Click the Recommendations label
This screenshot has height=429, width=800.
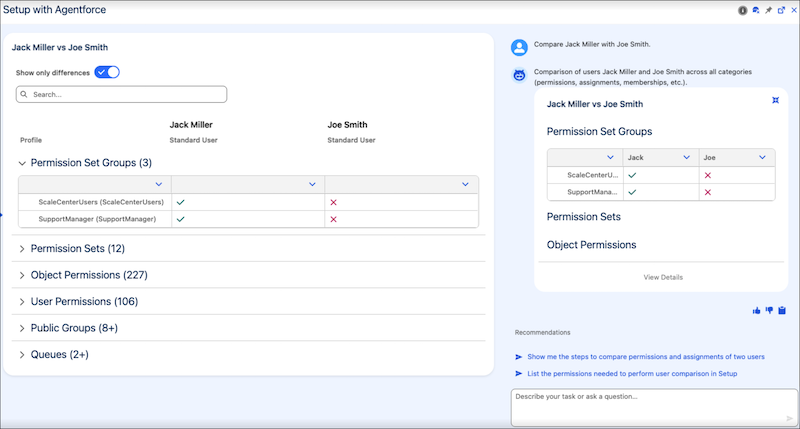pyautogui.click(x=542, y=333)
